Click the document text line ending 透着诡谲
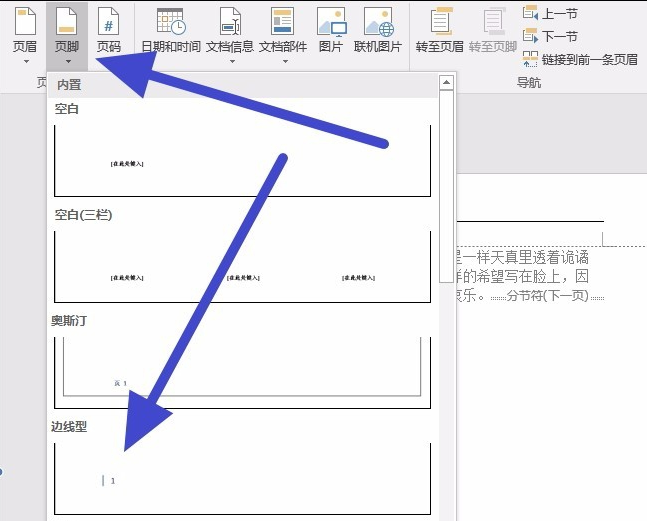Image resolution: width=647 pixels, height=521 pixels. pos(522,257)
